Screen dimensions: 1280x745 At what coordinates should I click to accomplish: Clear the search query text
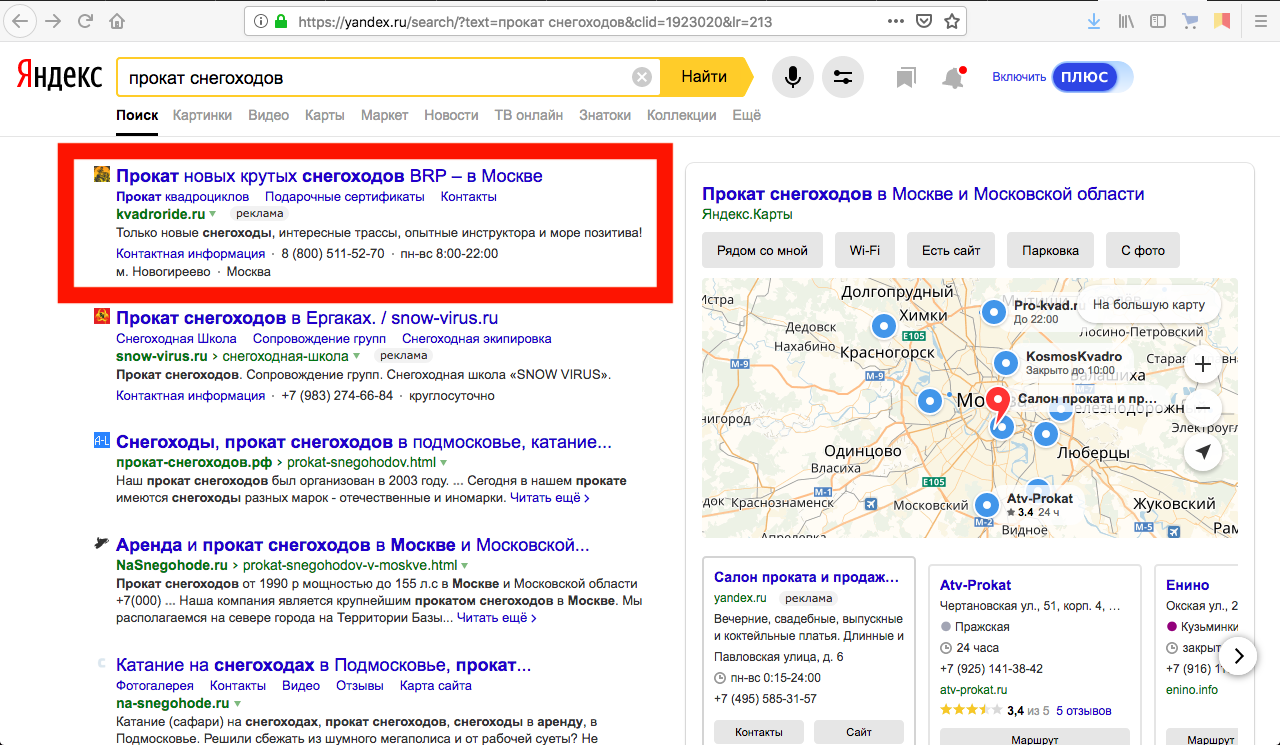tap(642, 77)
